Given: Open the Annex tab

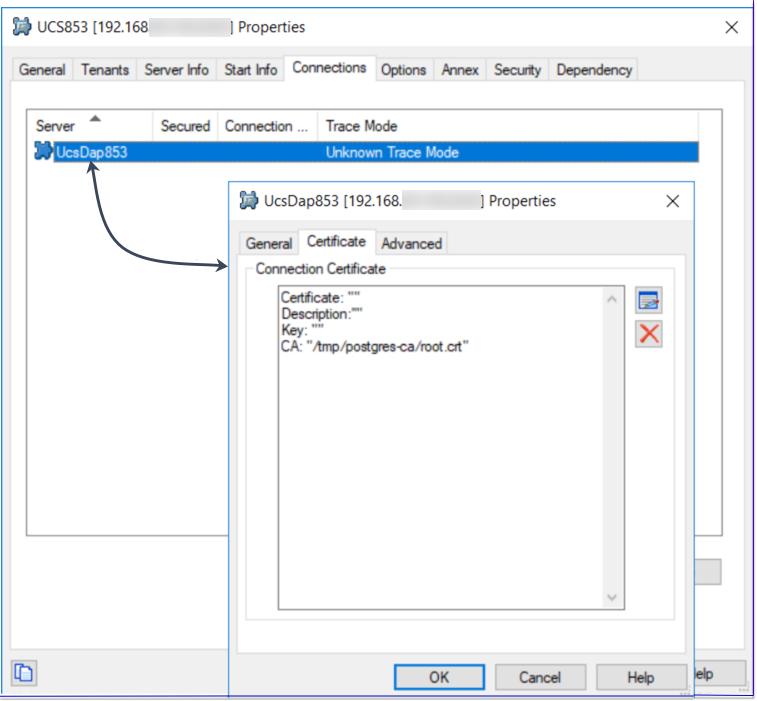Looking at the screenshot, I should (460, 70).
